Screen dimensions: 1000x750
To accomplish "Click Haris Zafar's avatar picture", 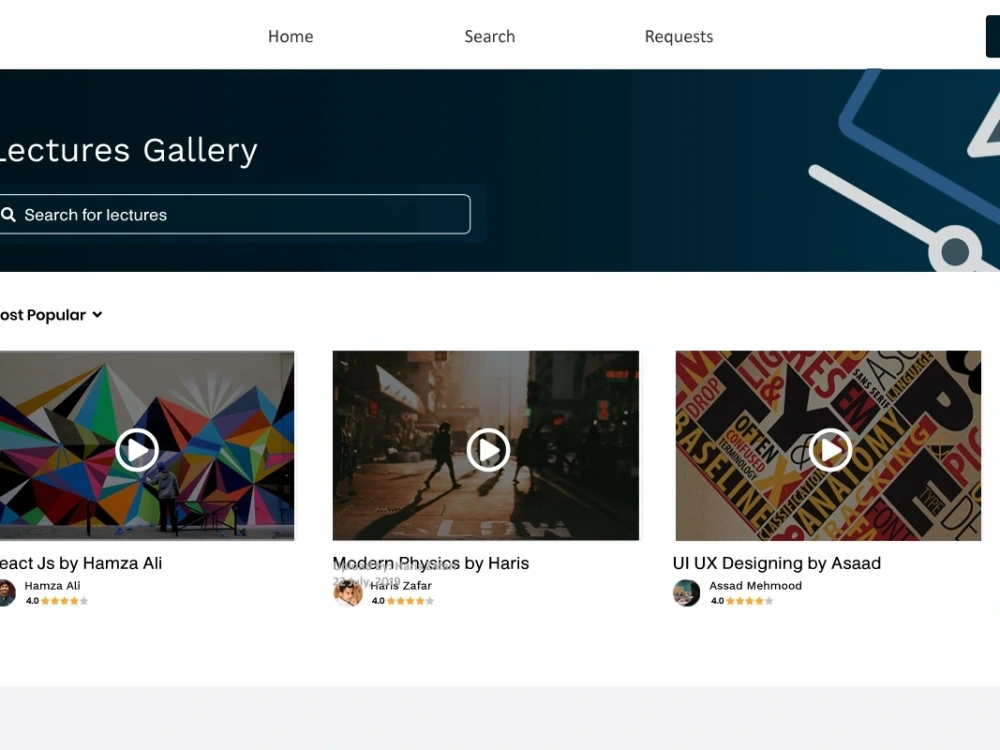I will (348, 593).
